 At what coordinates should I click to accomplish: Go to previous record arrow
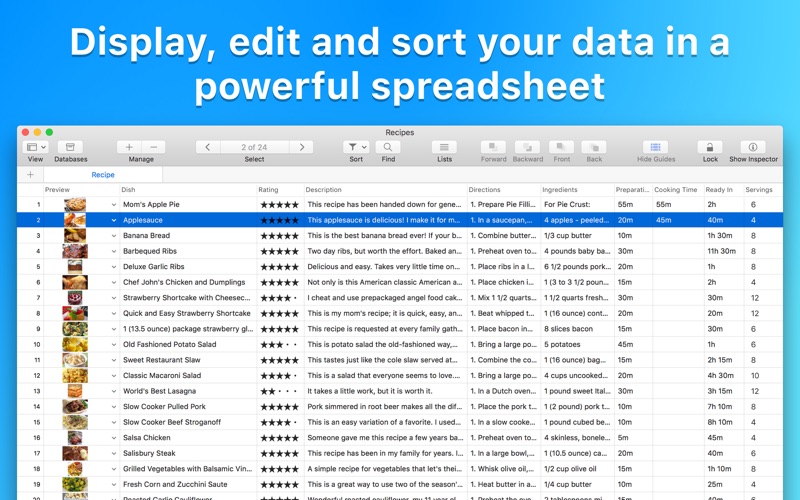pyautogui.click(x=208, y=147)
